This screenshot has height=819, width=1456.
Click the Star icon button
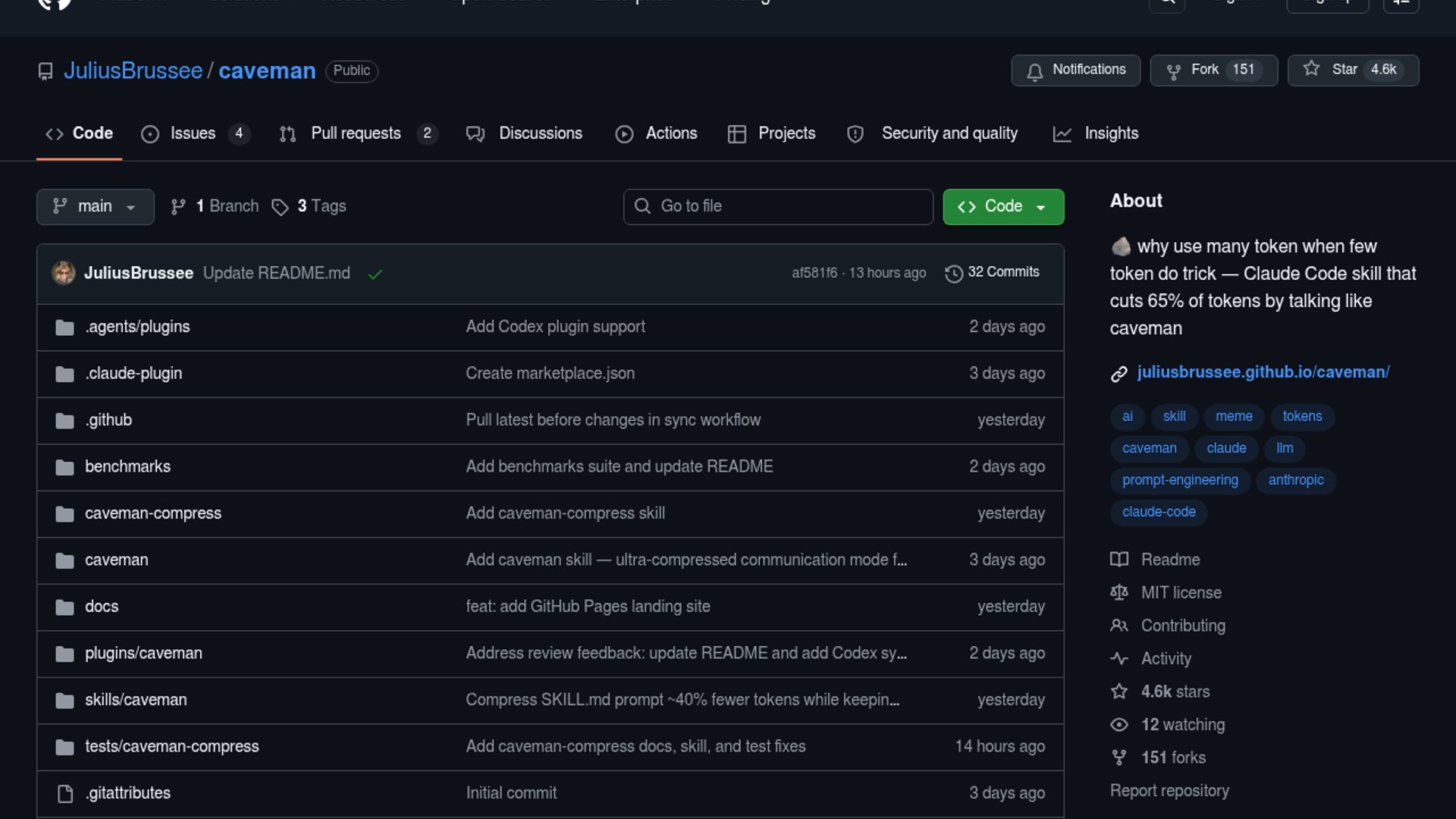coord(1311,69)
